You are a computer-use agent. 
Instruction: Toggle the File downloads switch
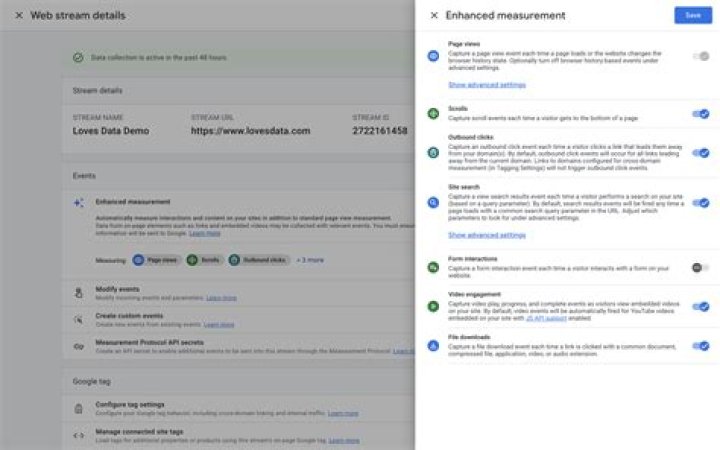(701, 345)
